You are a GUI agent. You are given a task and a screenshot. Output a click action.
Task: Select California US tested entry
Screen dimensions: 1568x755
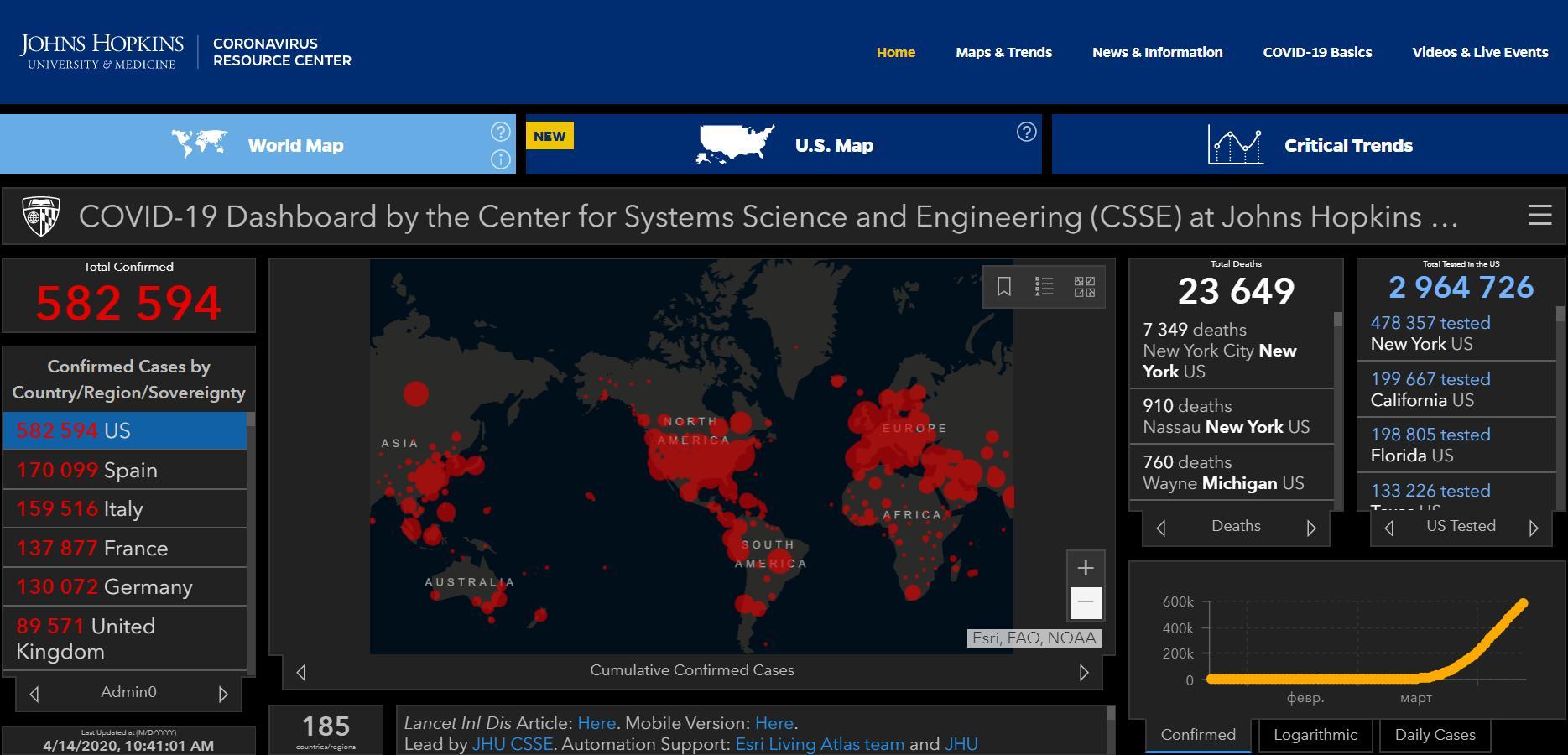1456,390
